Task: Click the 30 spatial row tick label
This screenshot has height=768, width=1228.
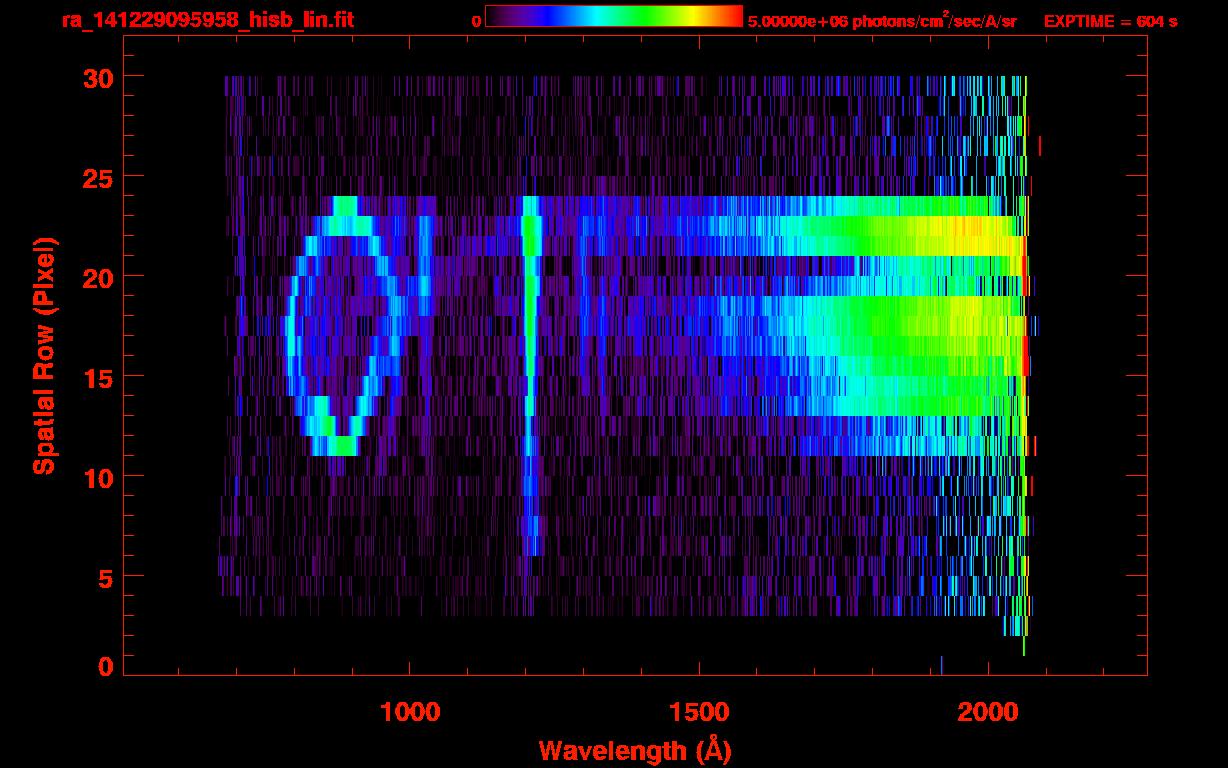Action: coord(98,77)
